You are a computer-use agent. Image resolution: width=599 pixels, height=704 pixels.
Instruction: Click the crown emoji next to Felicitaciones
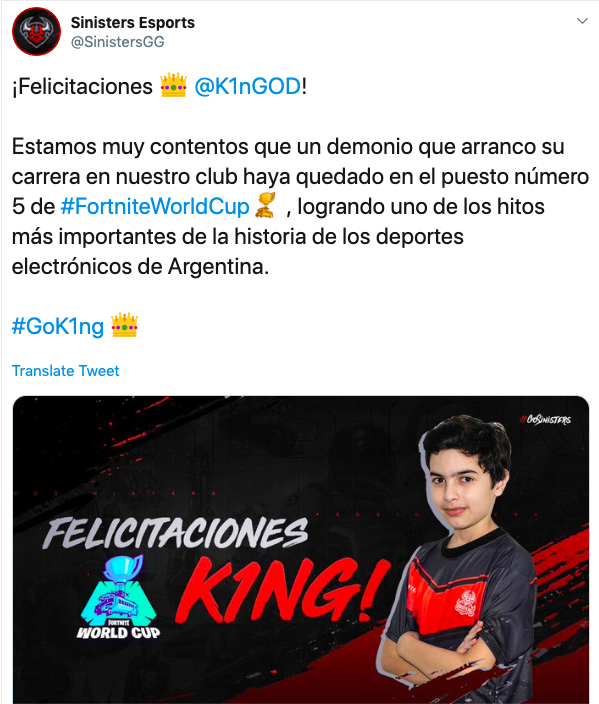coord(173,85)
